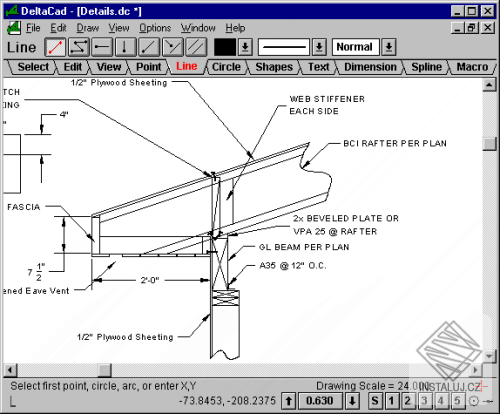Open the line color dropdown arrow
The image size is (500, 414).
tap(245, 47)
